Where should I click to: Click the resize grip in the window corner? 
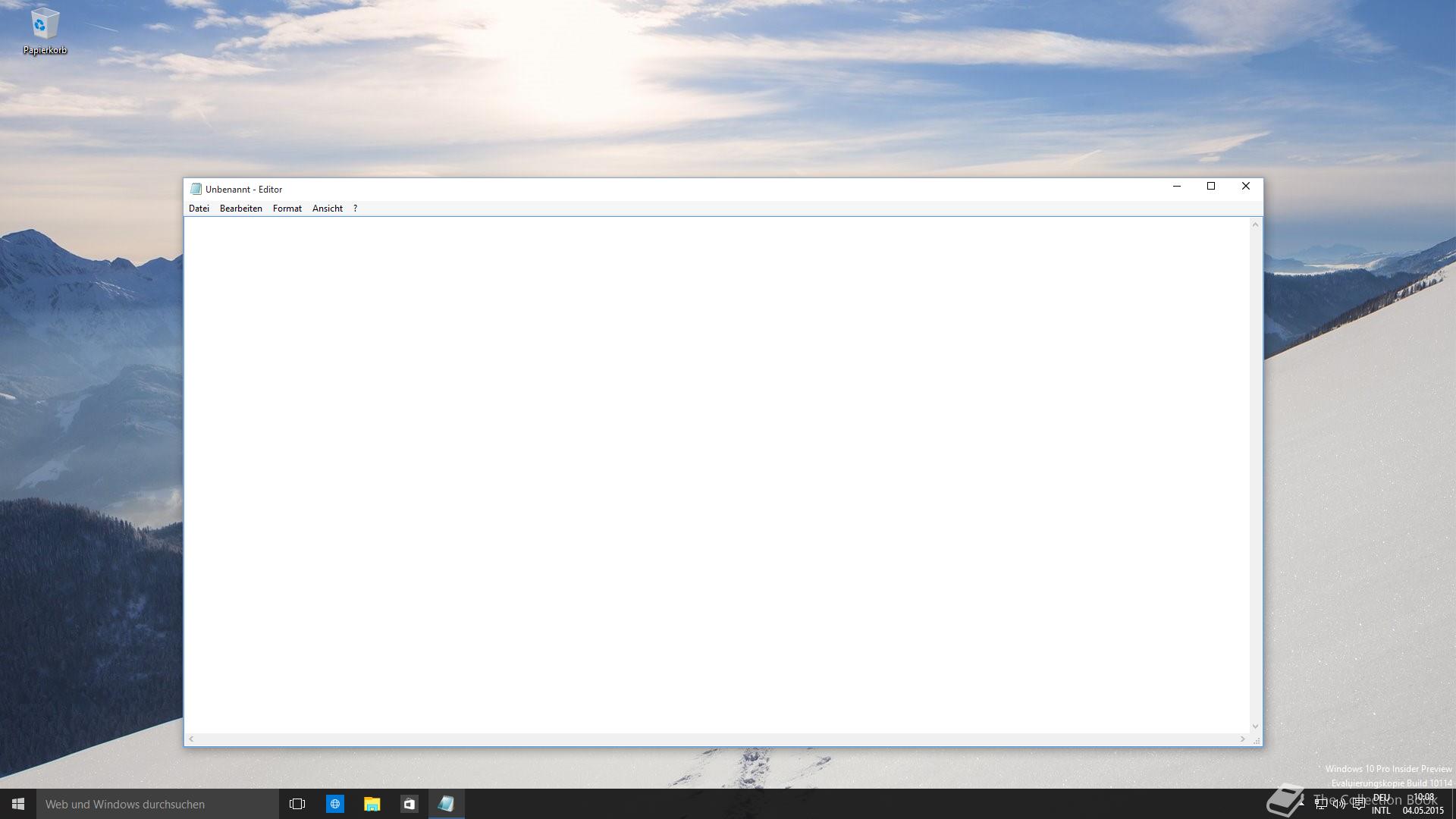pyautogui.click(x=1256, y=740)
